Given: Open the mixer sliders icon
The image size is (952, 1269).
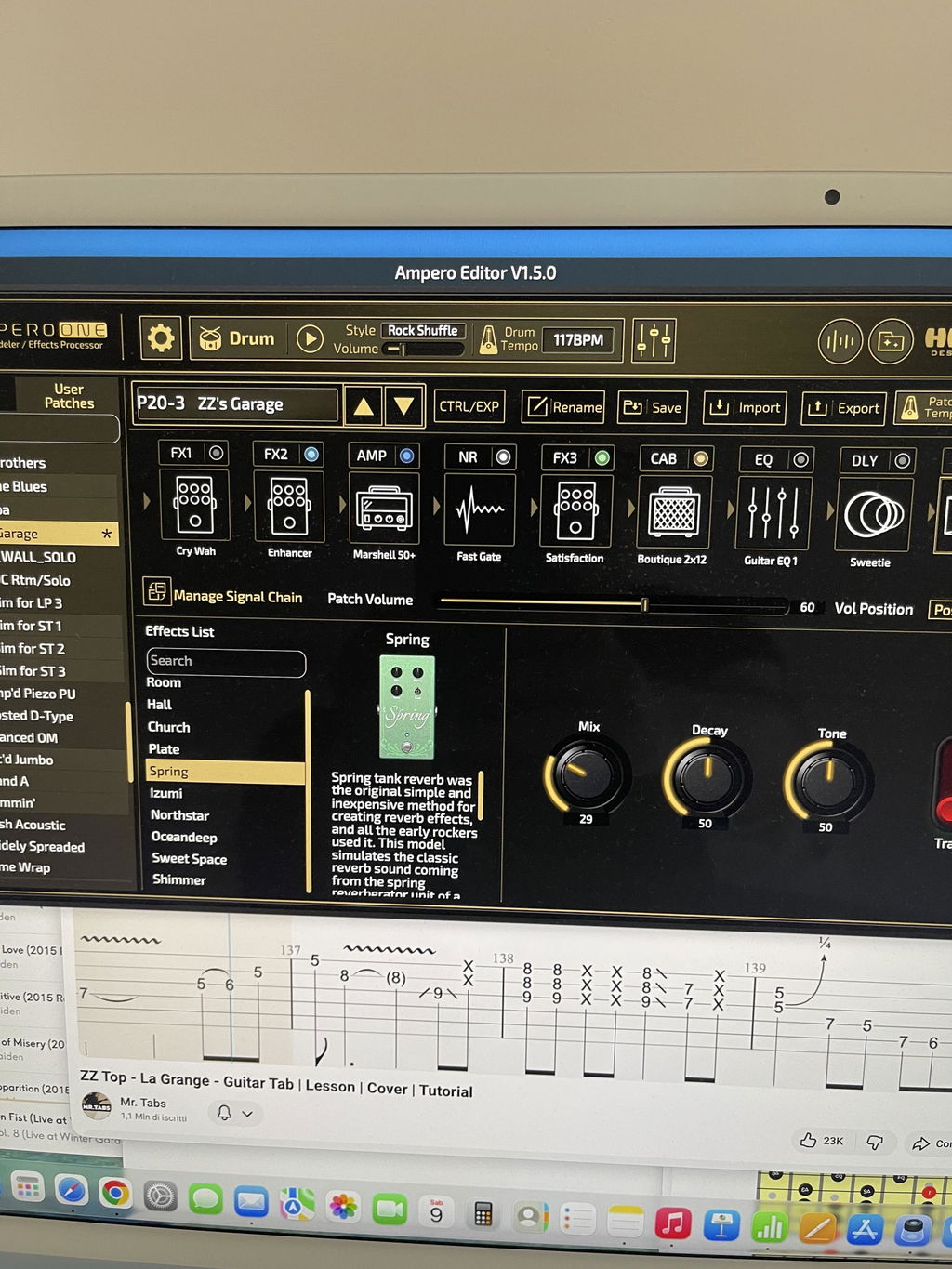Looking at the screenshot, I should [654, 341].
